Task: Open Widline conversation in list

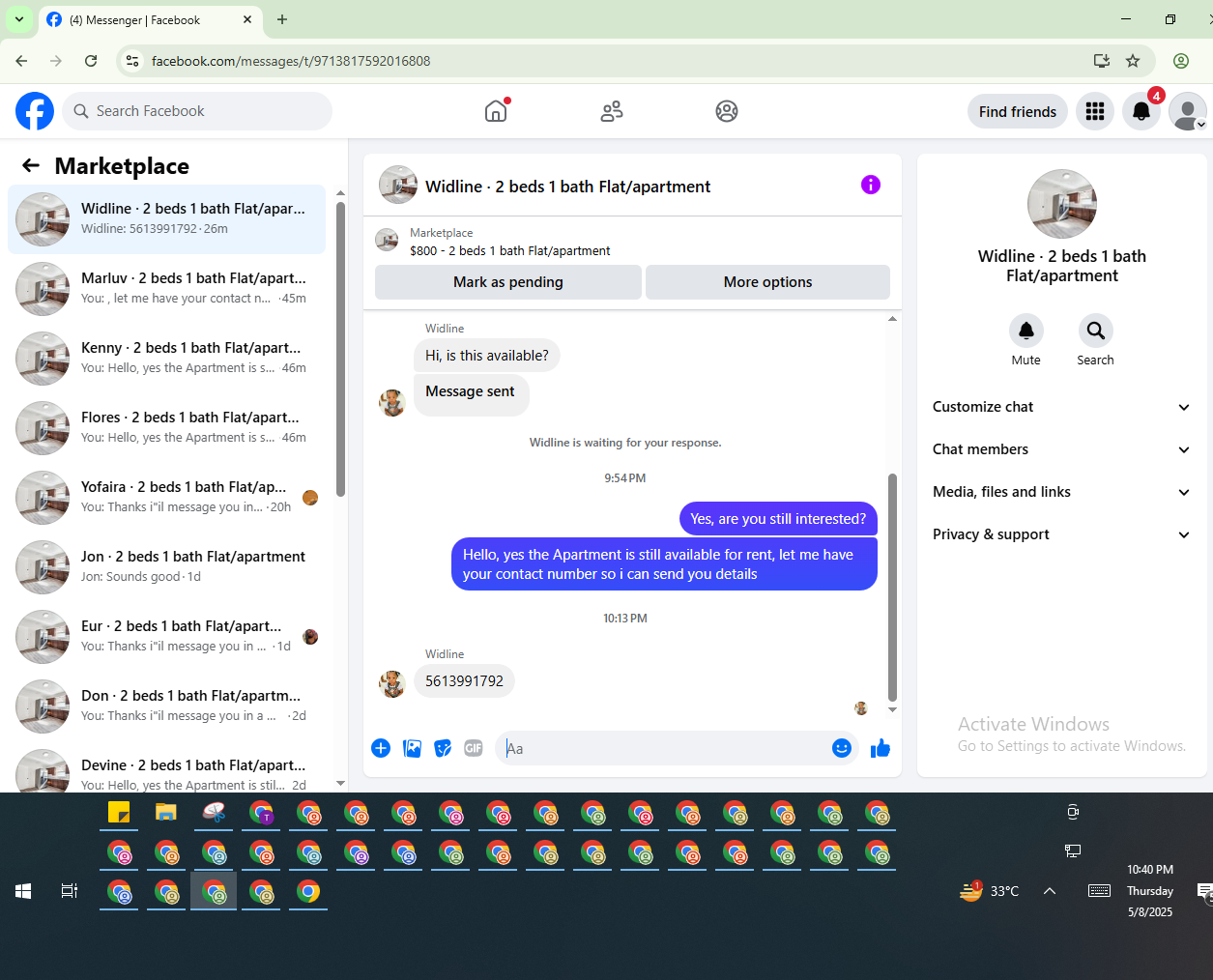Action: pos(167,219)
